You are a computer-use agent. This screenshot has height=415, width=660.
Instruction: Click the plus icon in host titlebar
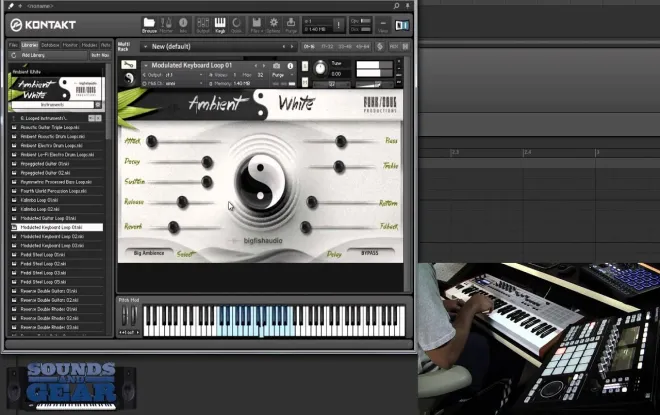pos(20,6)
